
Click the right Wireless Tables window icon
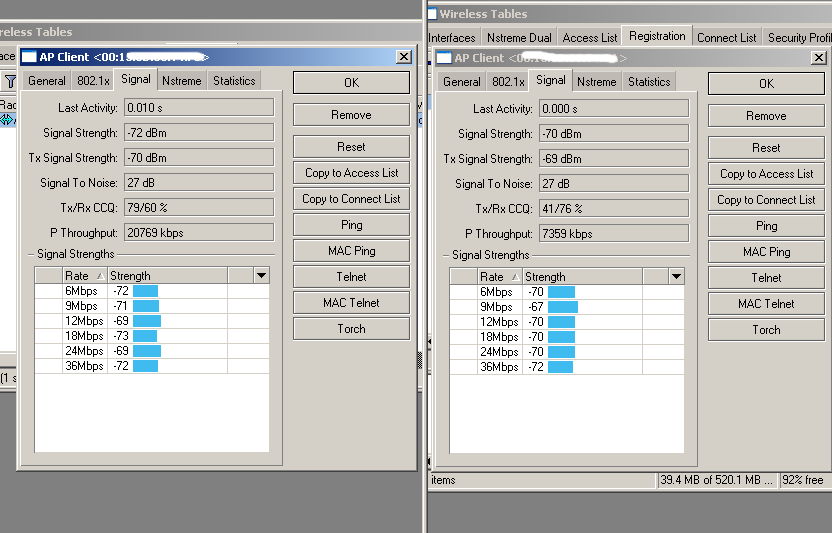tap(432, 14)
